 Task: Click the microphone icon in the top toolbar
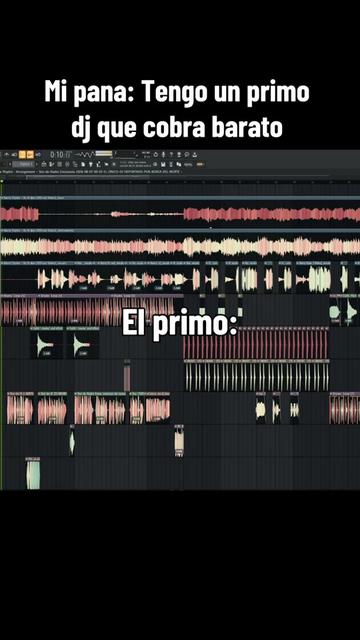164,154
